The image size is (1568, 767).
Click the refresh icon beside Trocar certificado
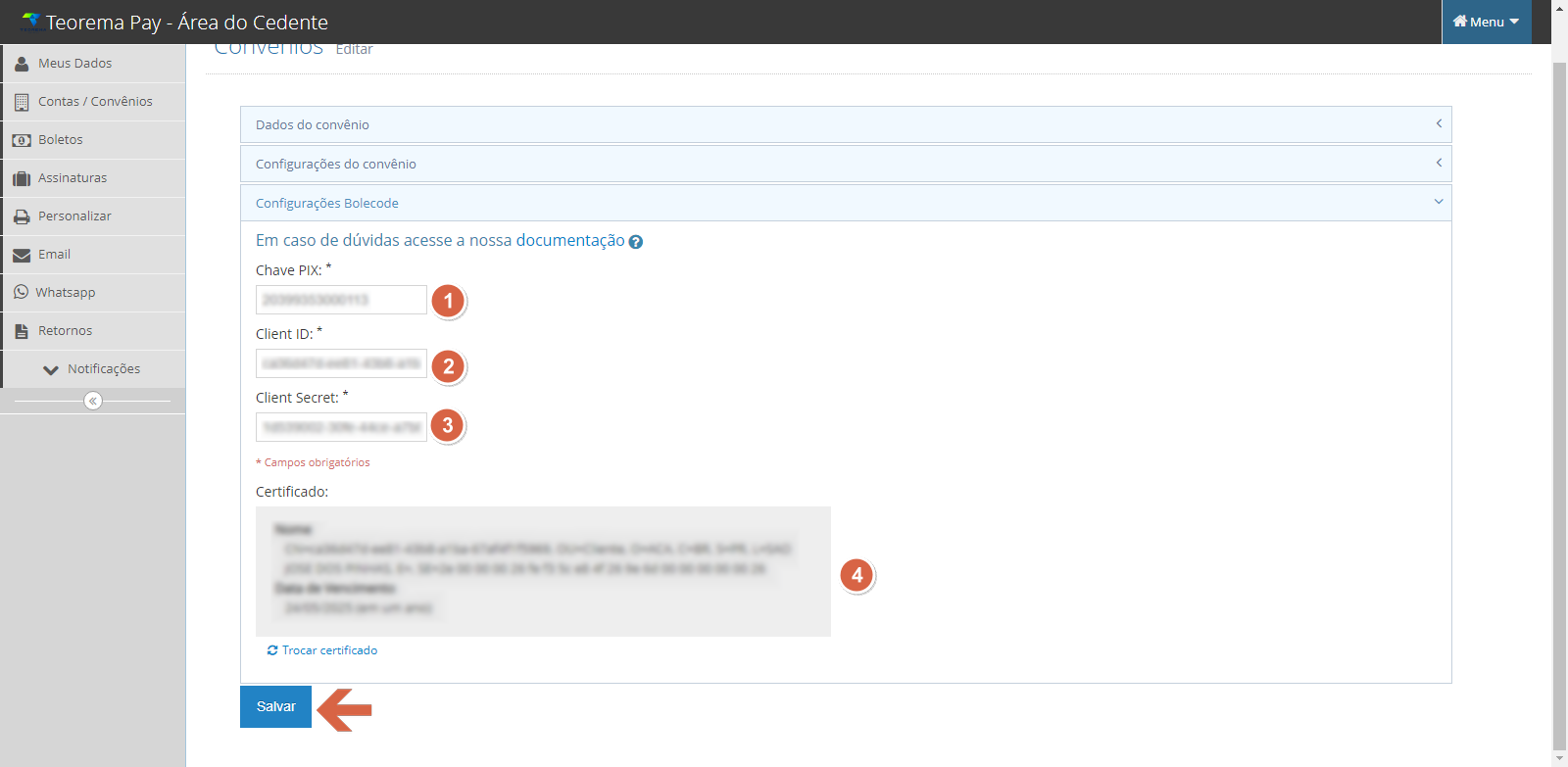(x=272, y=650)
